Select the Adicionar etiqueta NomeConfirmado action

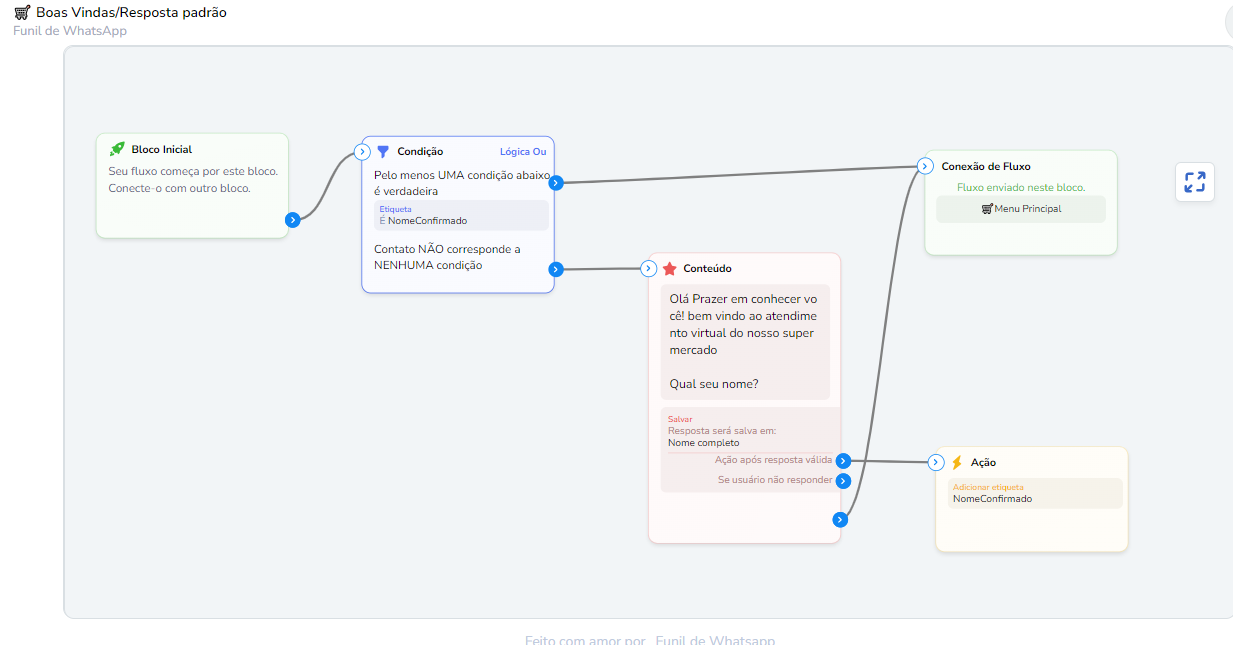point(1034,493)
